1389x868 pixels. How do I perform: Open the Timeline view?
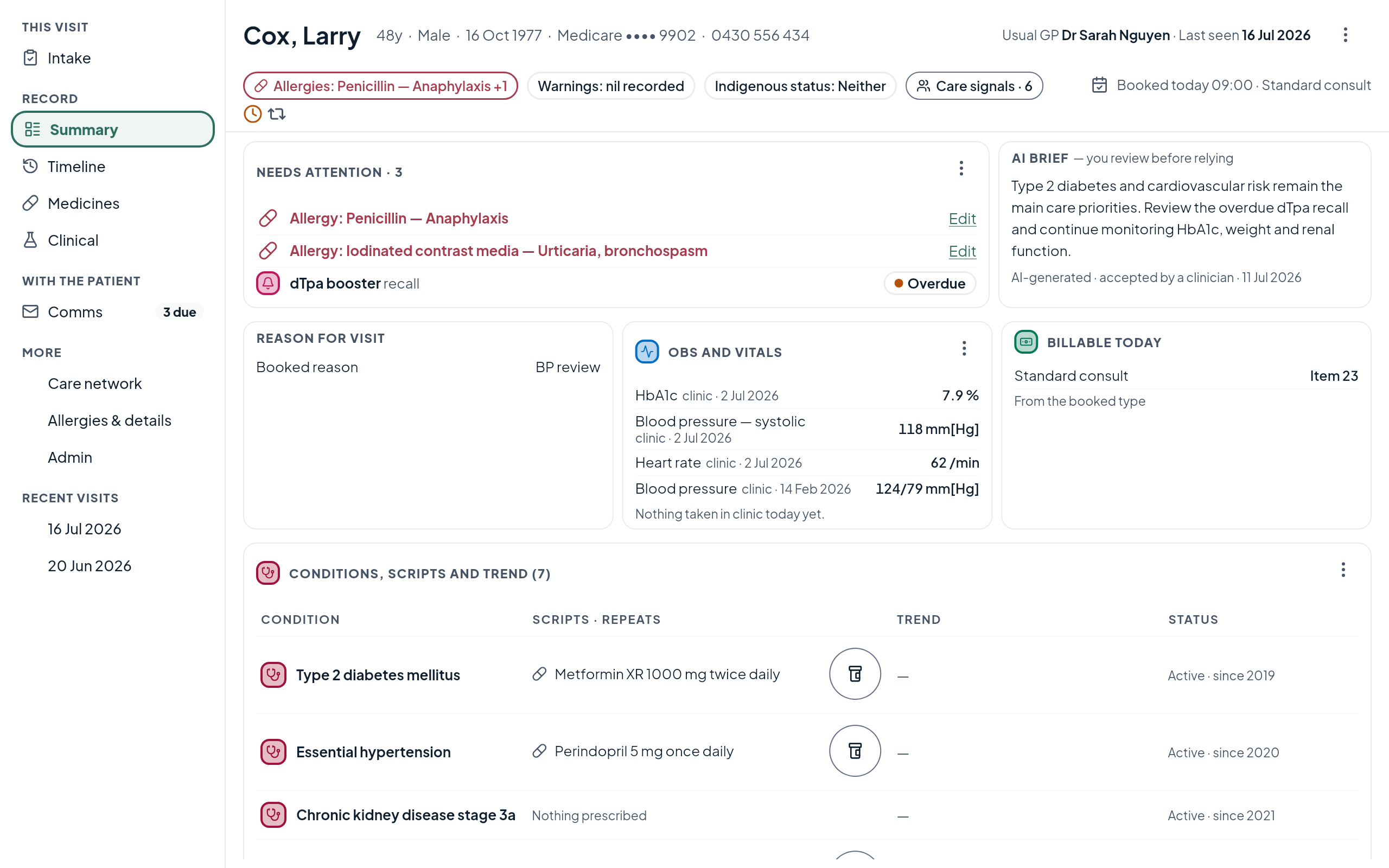112,167
